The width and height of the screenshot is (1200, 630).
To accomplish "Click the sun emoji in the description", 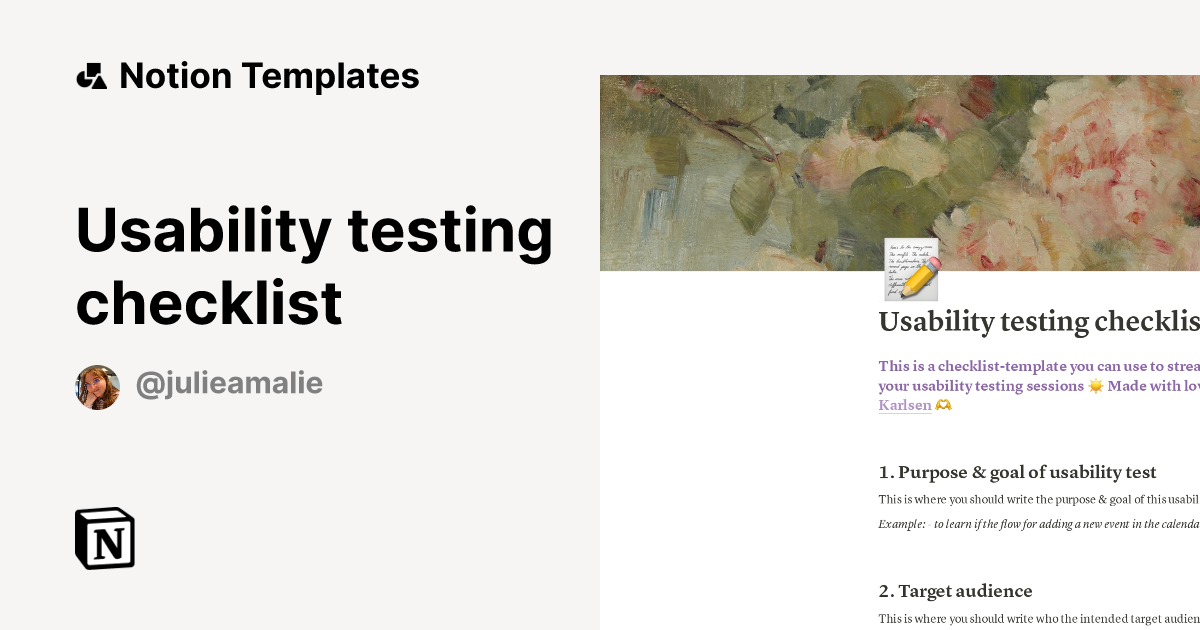I will click(1096, 386).
